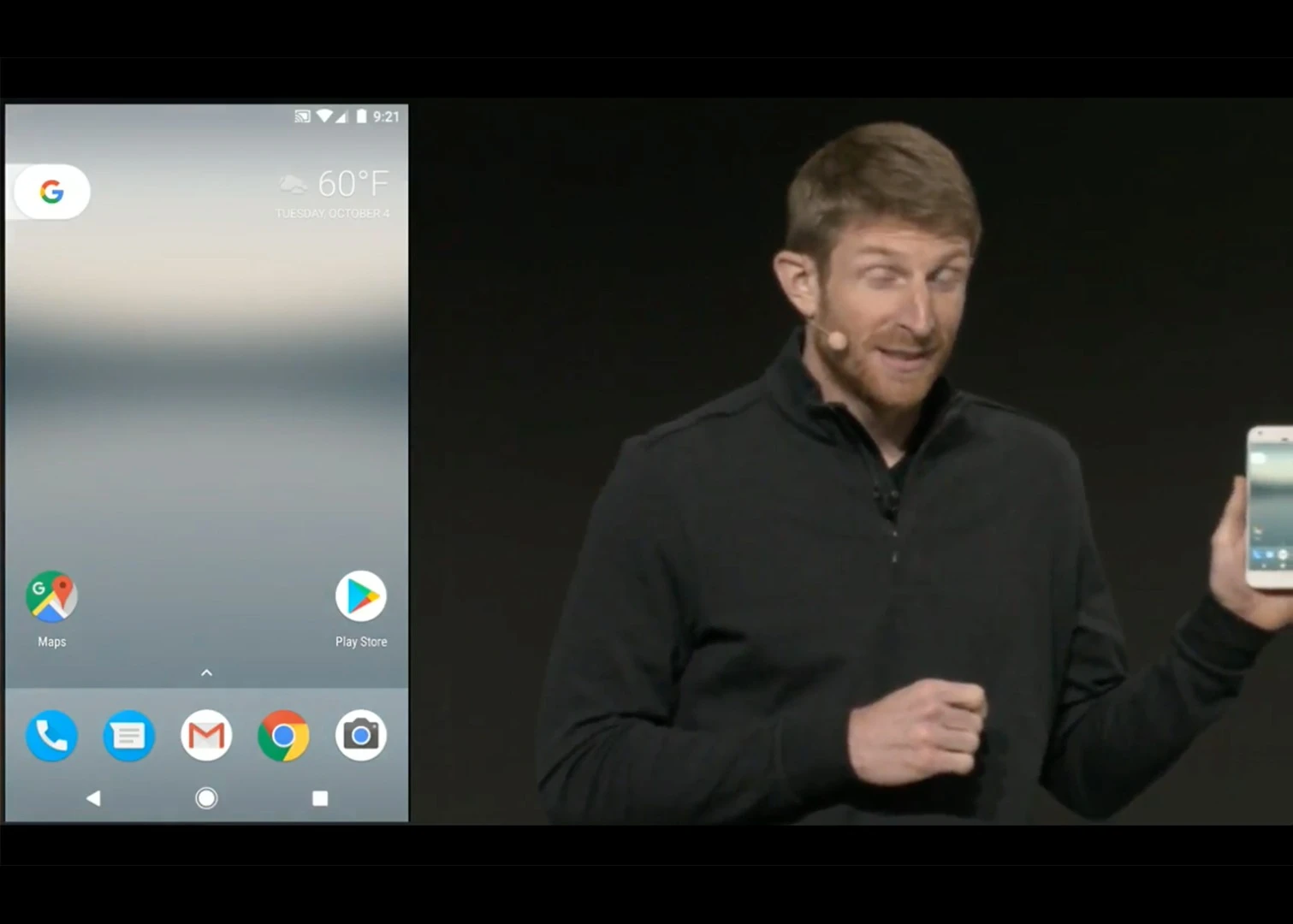This screenshot has width=1293, height=924.
Task: Tap the weather cloud icon
Action: coord(293,183)
